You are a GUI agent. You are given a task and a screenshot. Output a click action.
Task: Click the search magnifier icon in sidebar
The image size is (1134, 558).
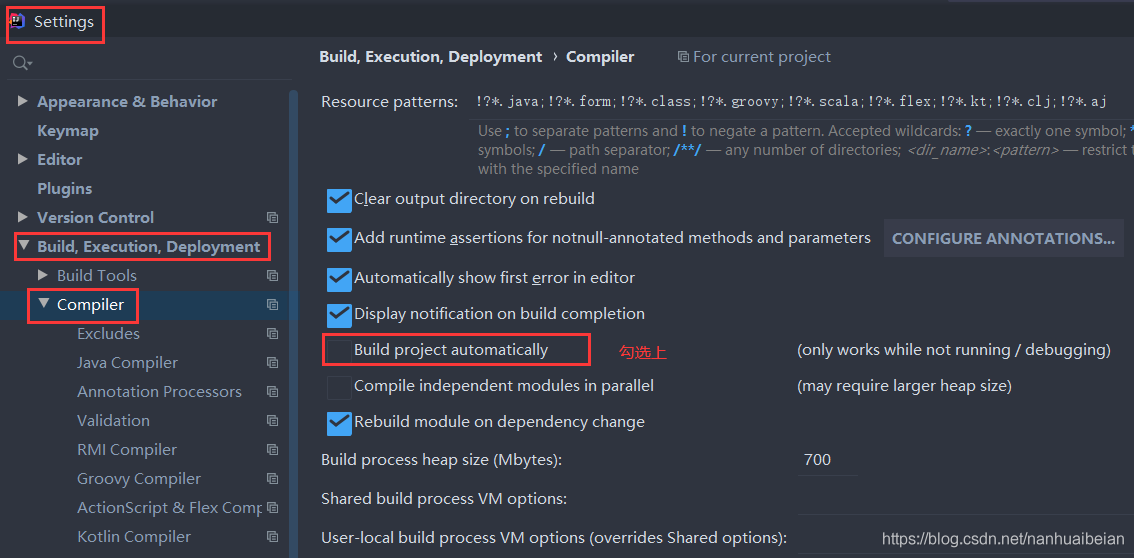[20, 63]
